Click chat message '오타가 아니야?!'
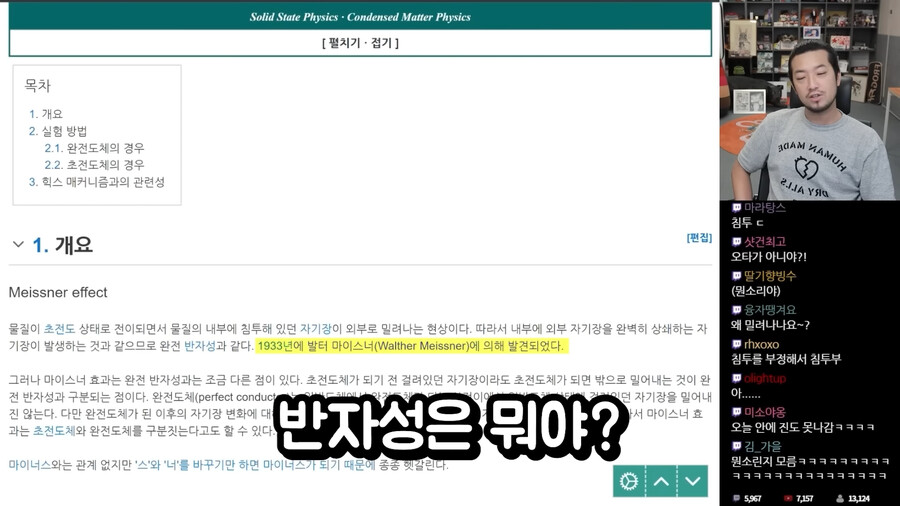900x506 pixels. pyautogui.click(x=769, y=257)
